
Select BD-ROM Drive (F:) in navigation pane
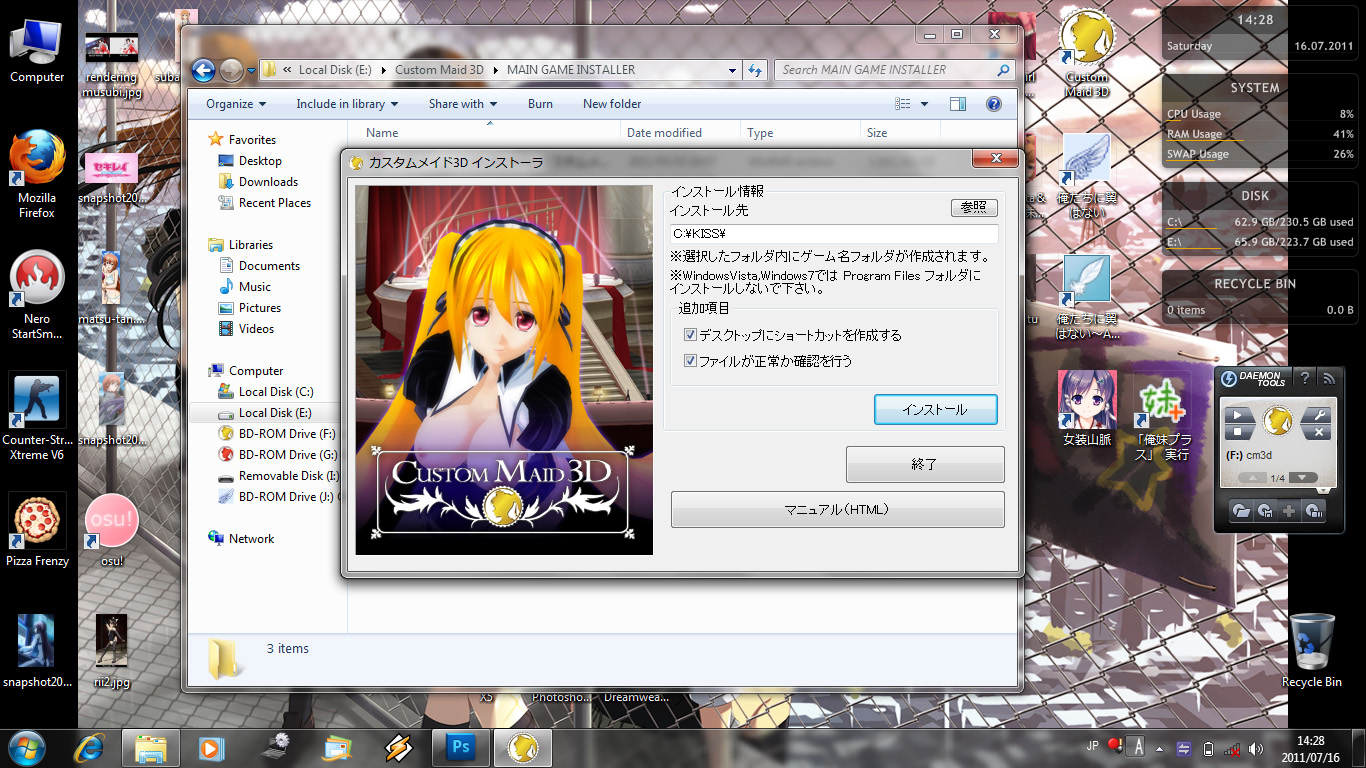point(277,434)
